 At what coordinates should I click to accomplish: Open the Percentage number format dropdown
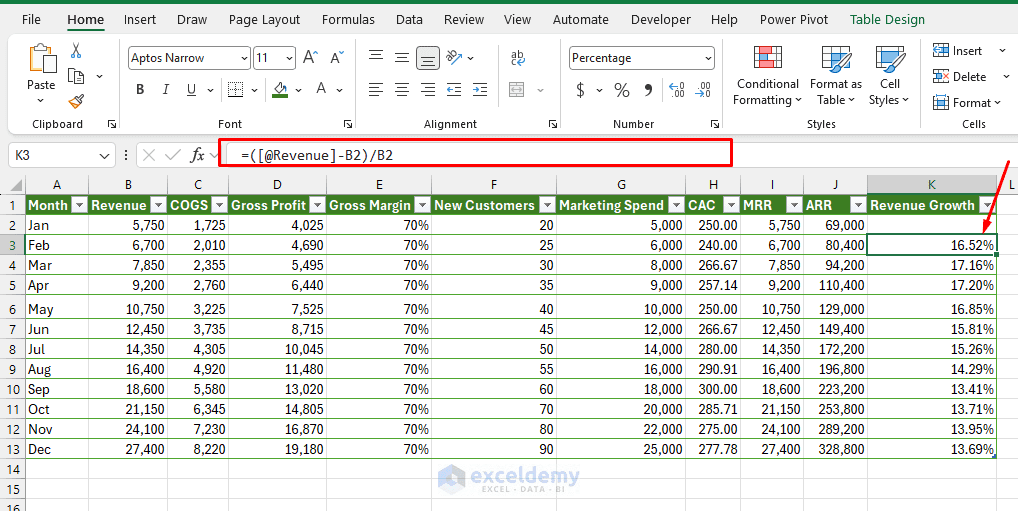(708, 58)
